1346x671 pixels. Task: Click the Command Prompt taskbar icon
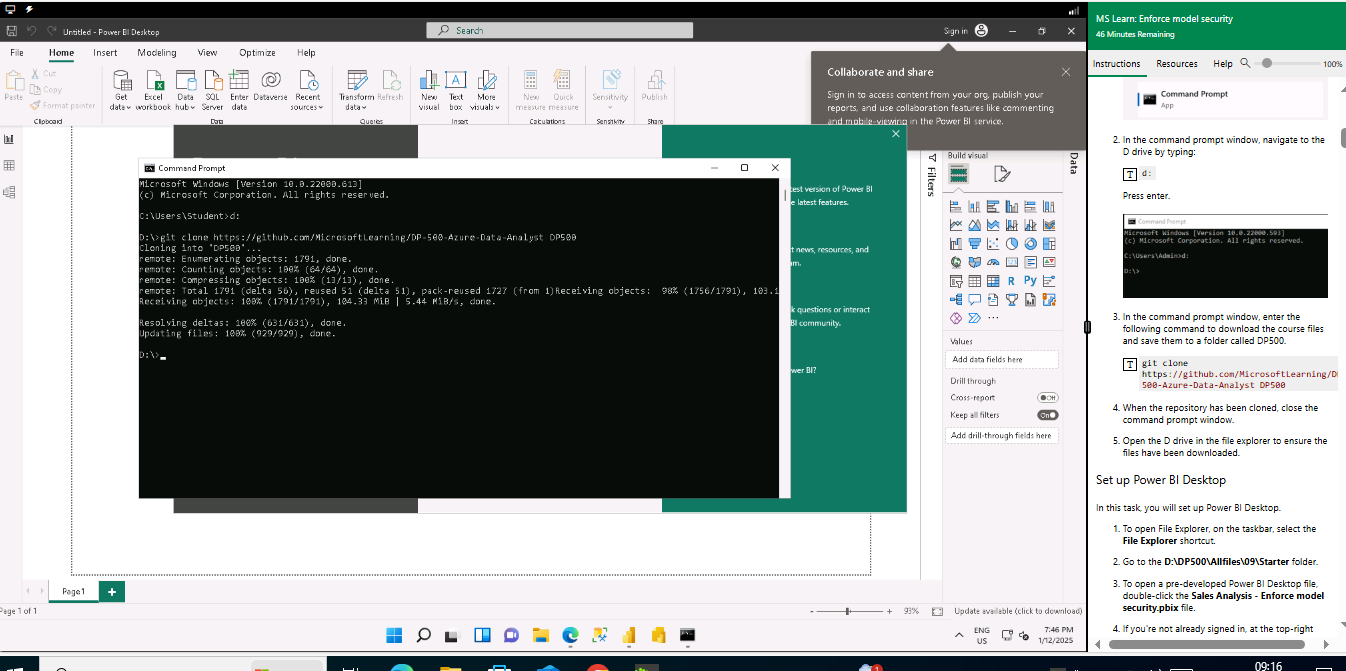tap(688, 634)
